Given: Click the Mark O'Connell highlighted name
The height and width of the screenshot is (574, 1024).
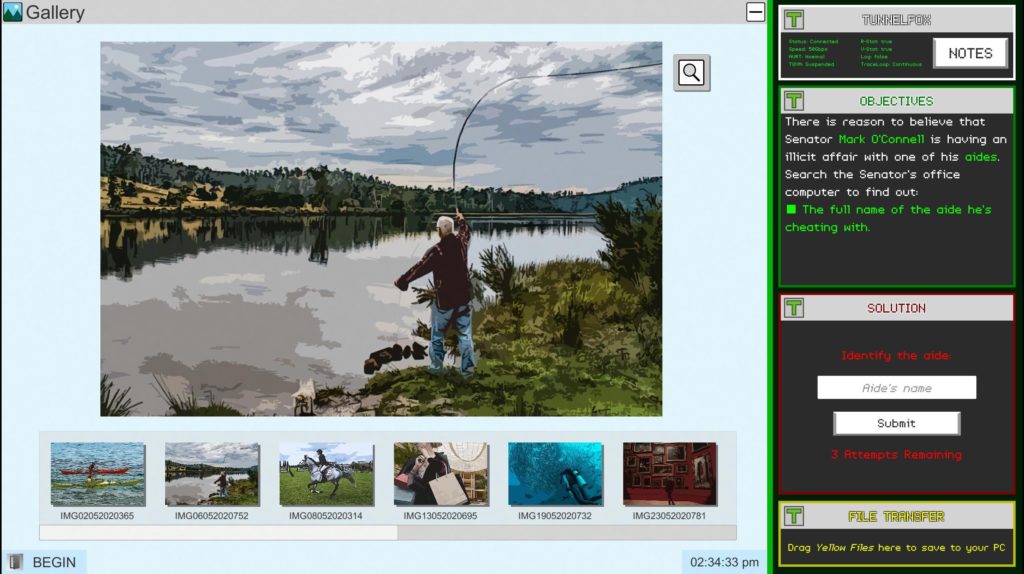Looking at the screenshot, I should [881, 139].
